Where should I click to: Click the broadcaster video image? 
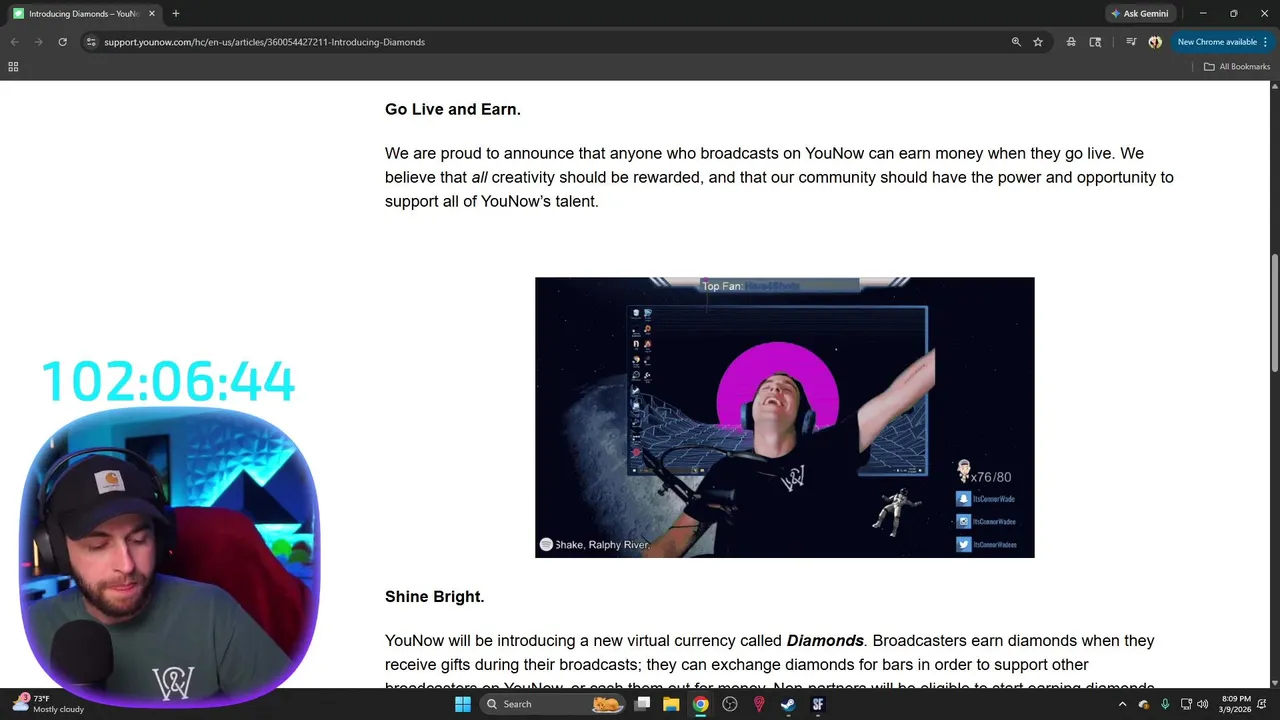click(785, 417)
